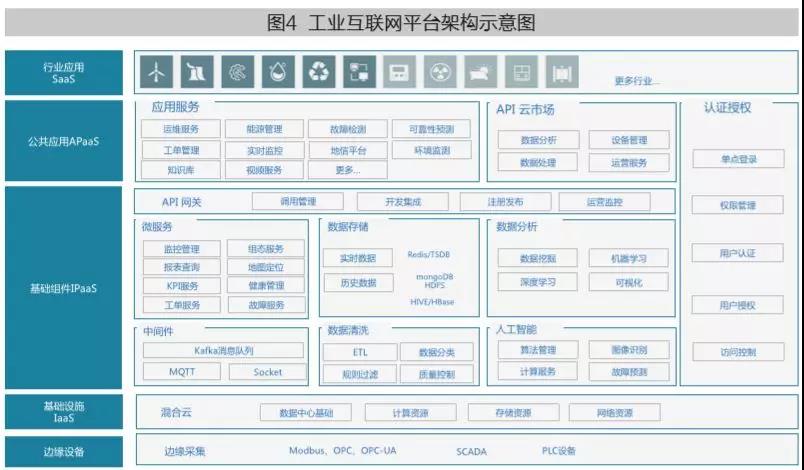Image resolution: width=804 pixels, height=470 pixels.
Task: Open the KPI服务 microservice box
Action: 182,285
